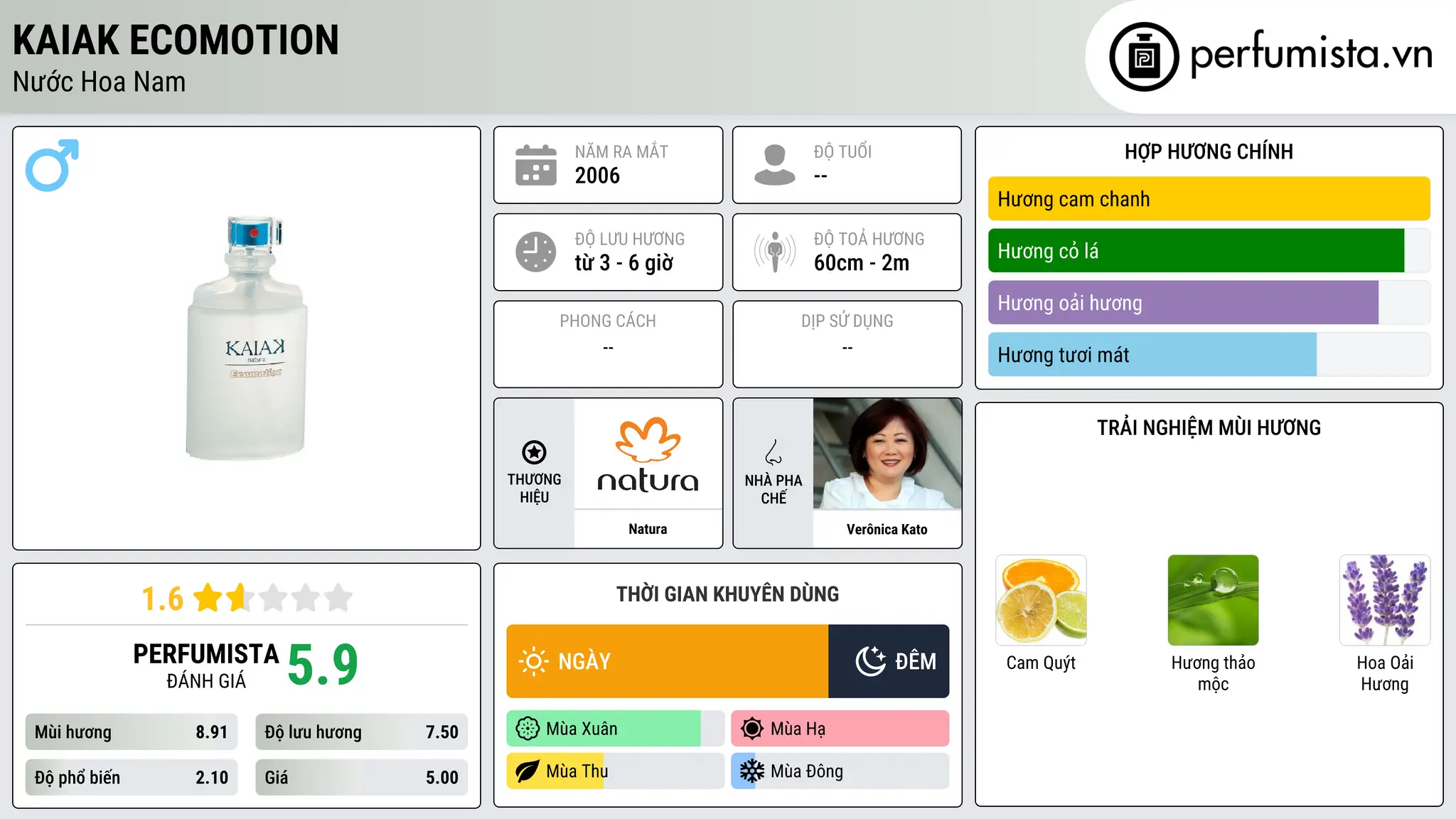This screenshot has width=1456, height=819.
Task: Click the moon icon in the Đêm bar
Action: [x=871, y=661]
